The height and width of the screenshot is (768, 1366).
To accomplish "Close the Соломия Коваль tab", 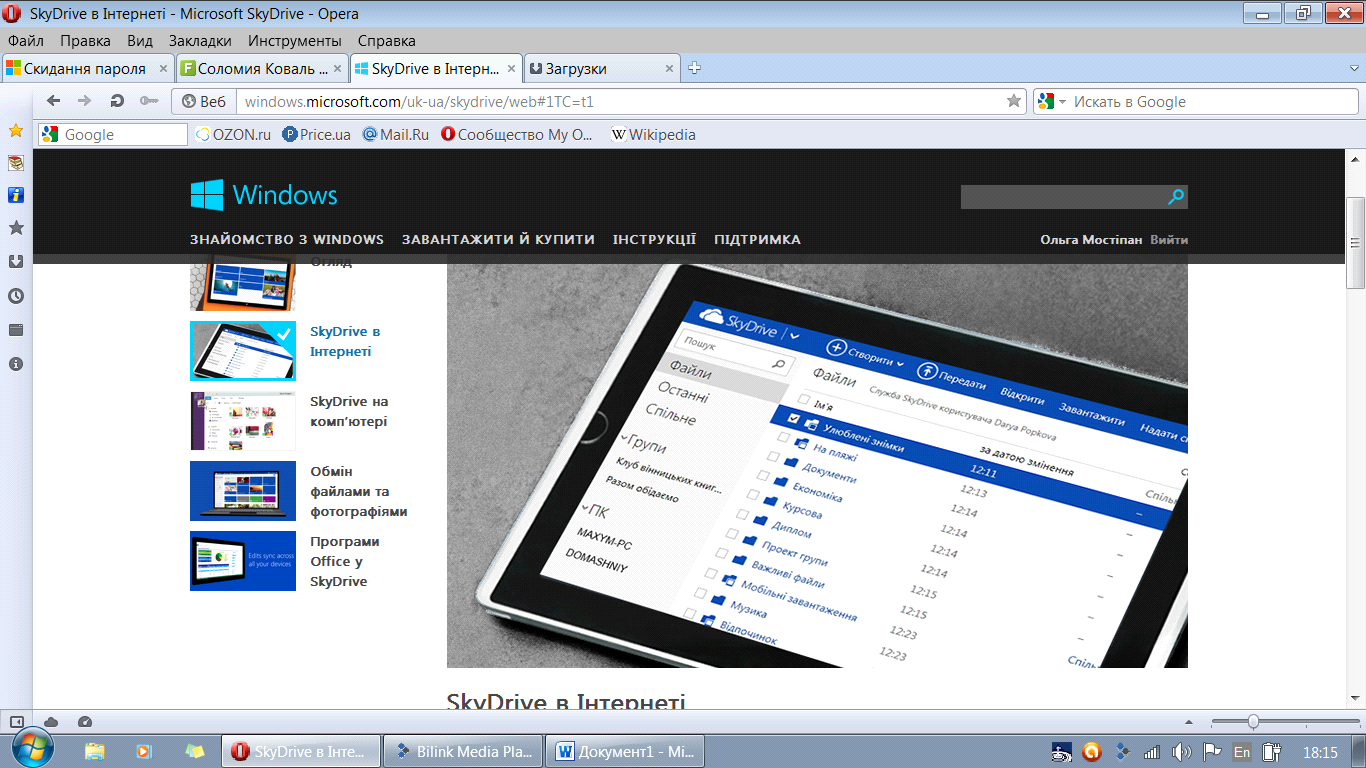I will (338, 69).
